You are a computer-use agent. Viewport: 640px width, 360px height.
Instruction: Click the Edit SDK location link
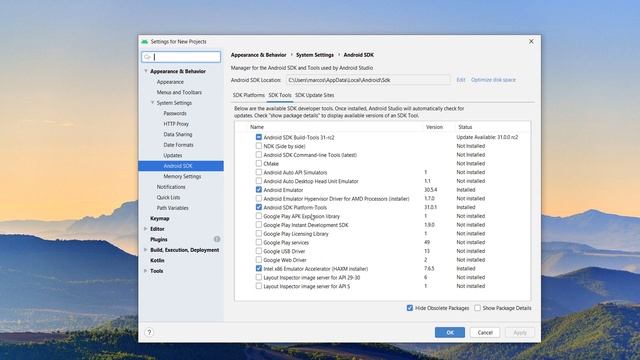tap(461, 80)
